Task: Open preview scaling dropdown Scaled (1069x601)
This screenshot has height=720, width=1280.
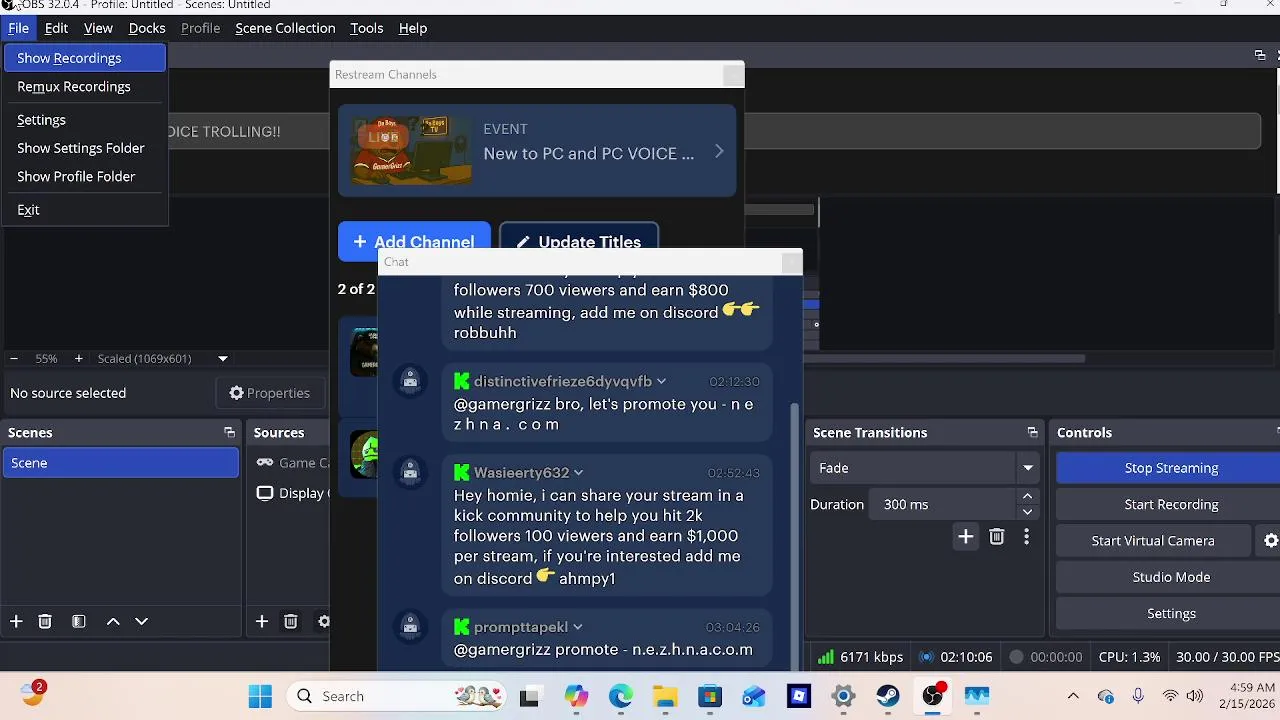Action: (163, 358)
